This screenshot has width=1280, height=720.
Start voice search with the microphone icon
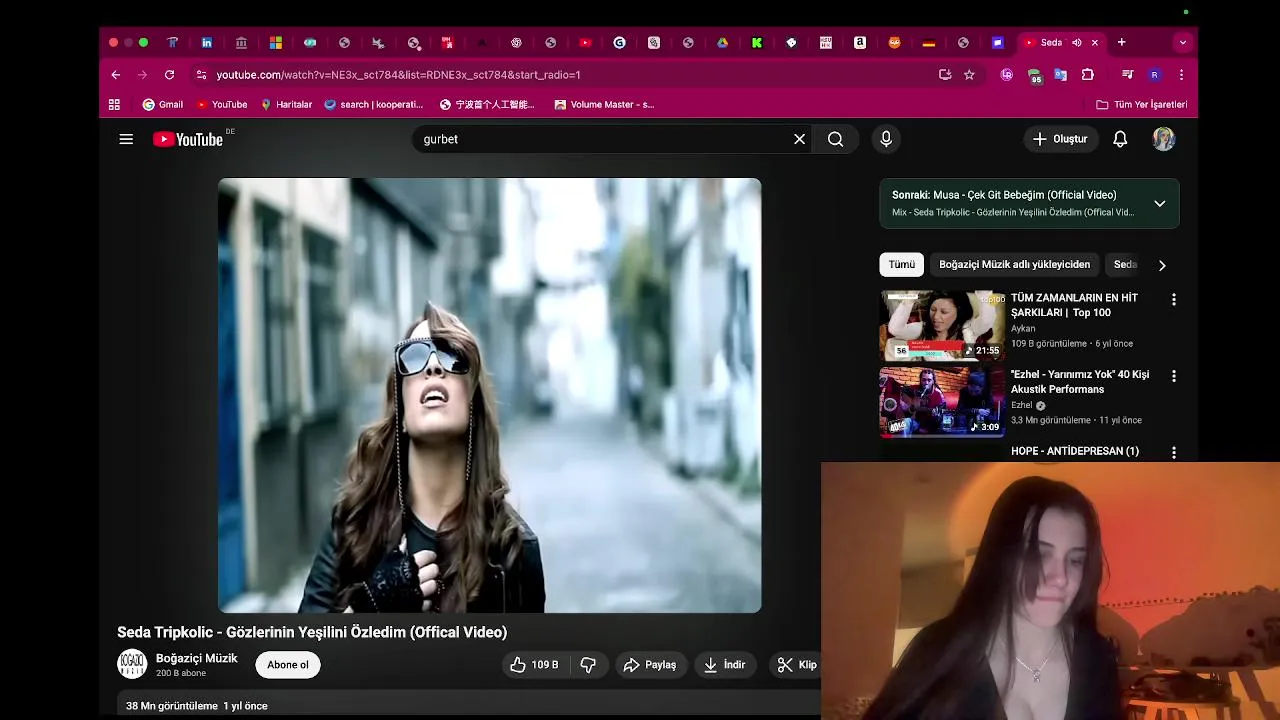coord(886,139)
